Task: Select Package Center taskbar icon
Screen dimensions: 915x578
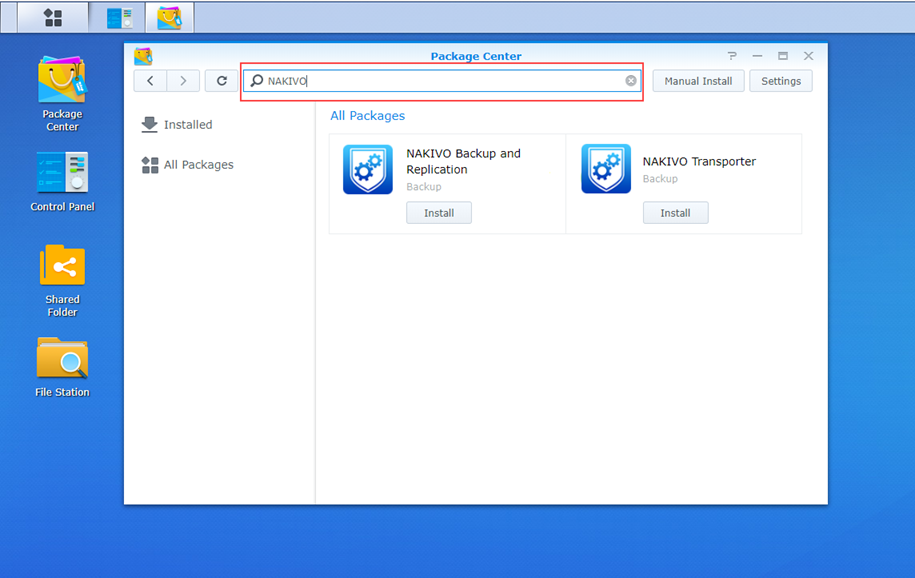Action: [170, 17]
